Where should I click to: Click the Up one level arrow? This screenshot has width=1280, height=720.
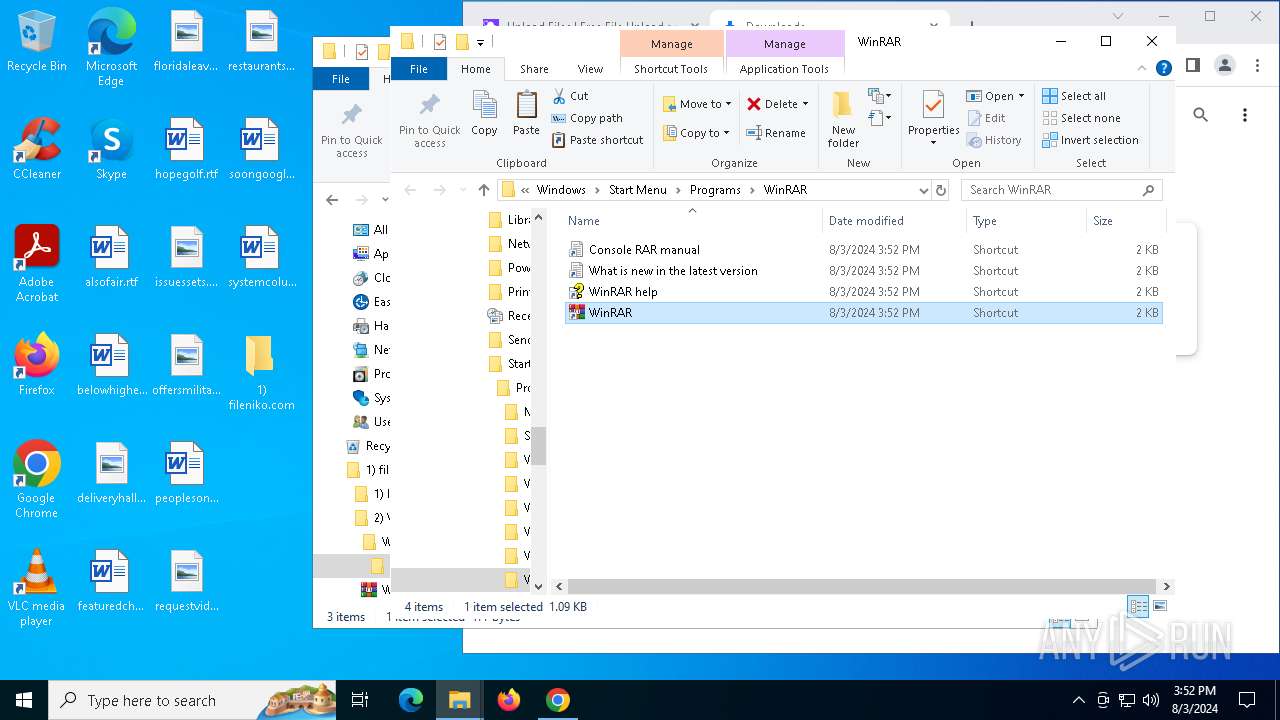(x=484, y=190)
